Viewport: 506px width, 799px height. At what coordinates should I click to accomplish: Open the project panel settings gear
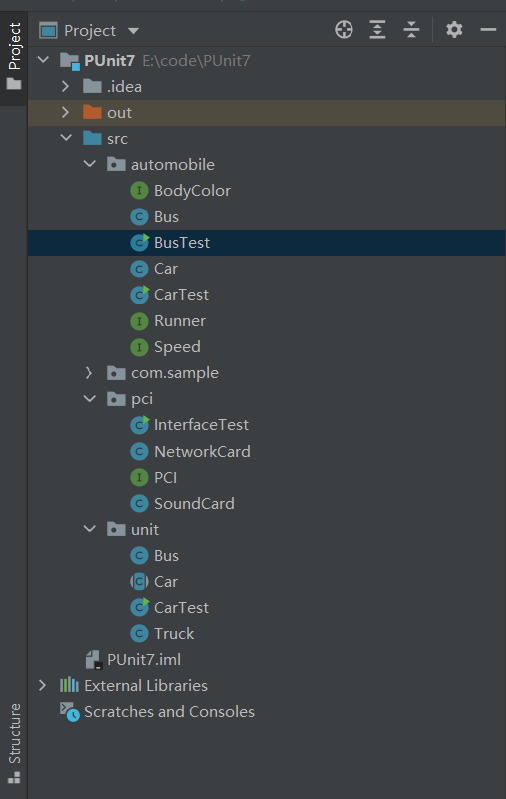click(454, 30)
